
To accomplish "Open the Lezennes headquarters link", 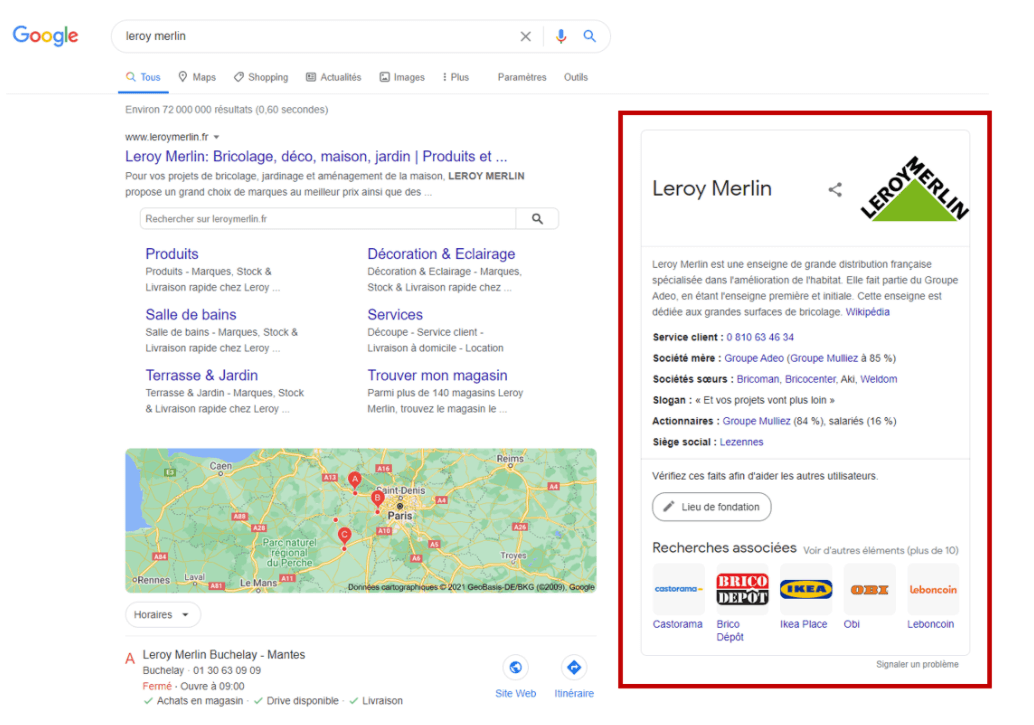I will pyautogui.click(x=741, y=442).
